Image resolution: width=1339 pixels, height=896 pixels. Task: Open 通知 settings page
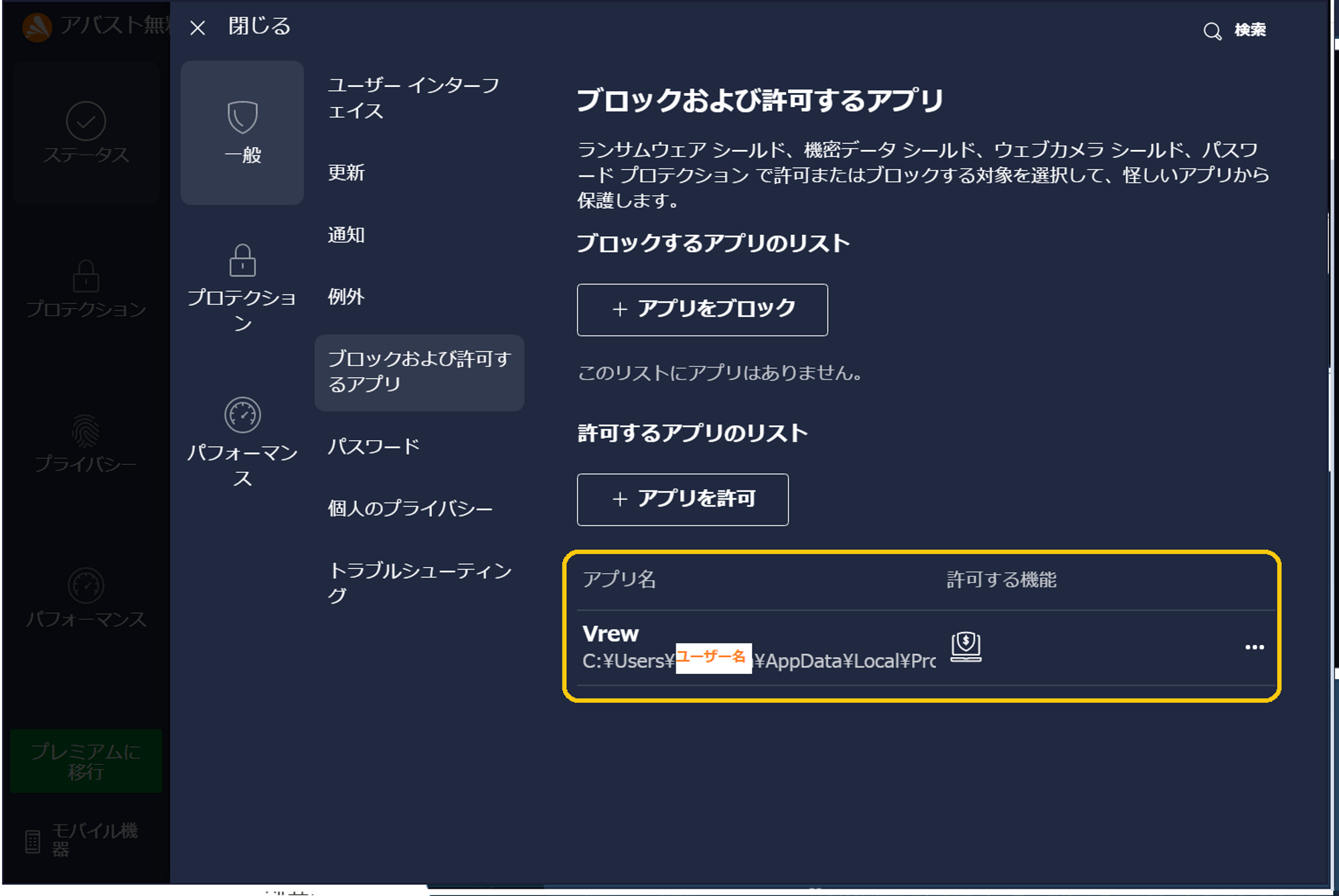[346, 234]
